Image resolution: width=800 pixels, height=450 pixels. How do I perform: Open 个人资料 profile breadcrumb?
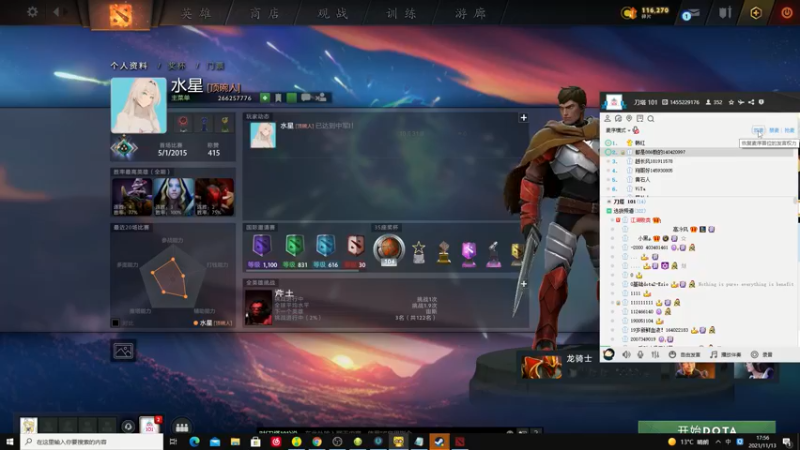(129, 66)
